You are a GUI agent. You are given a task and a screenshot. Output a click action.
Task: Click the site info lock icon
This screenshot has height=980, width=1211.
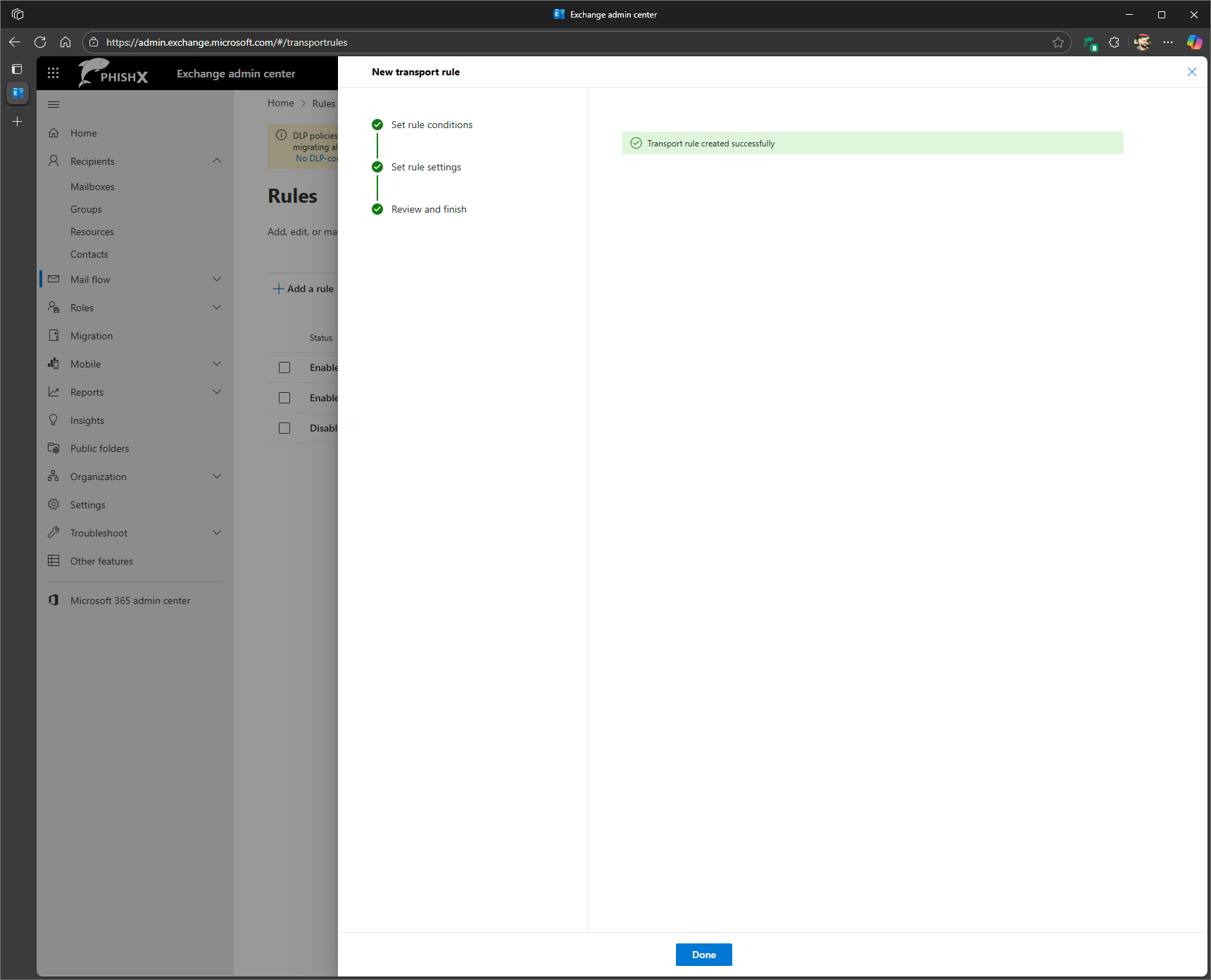(94, 42)
